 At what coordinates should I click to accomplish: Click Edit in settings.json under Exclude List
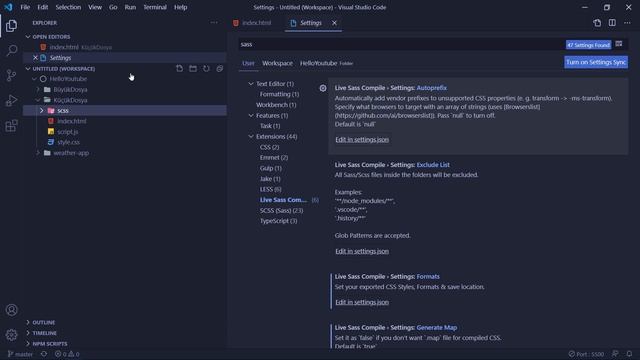(x=362, y=251)
